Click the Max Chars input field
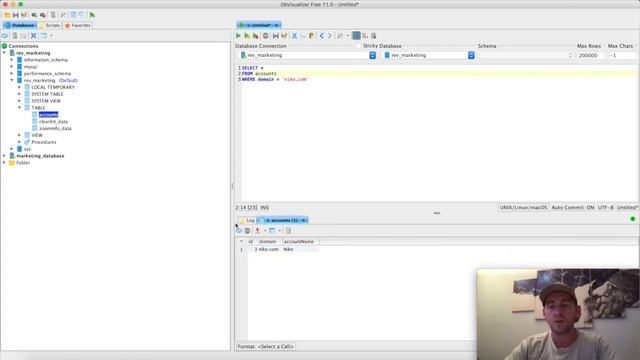The image size is (640, 360). (x=622, y=55)
